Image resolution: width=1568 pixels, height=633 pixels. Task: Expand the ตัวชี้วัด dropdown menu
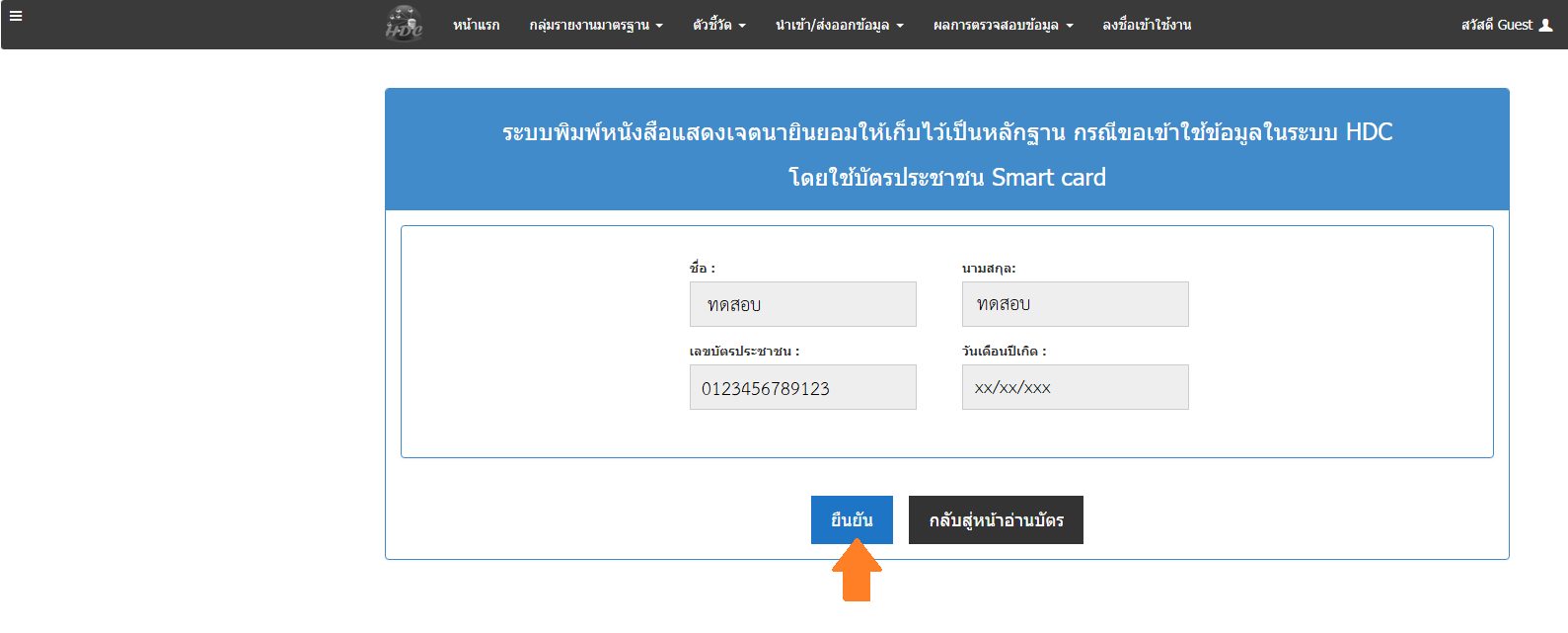tap(718, 25)
